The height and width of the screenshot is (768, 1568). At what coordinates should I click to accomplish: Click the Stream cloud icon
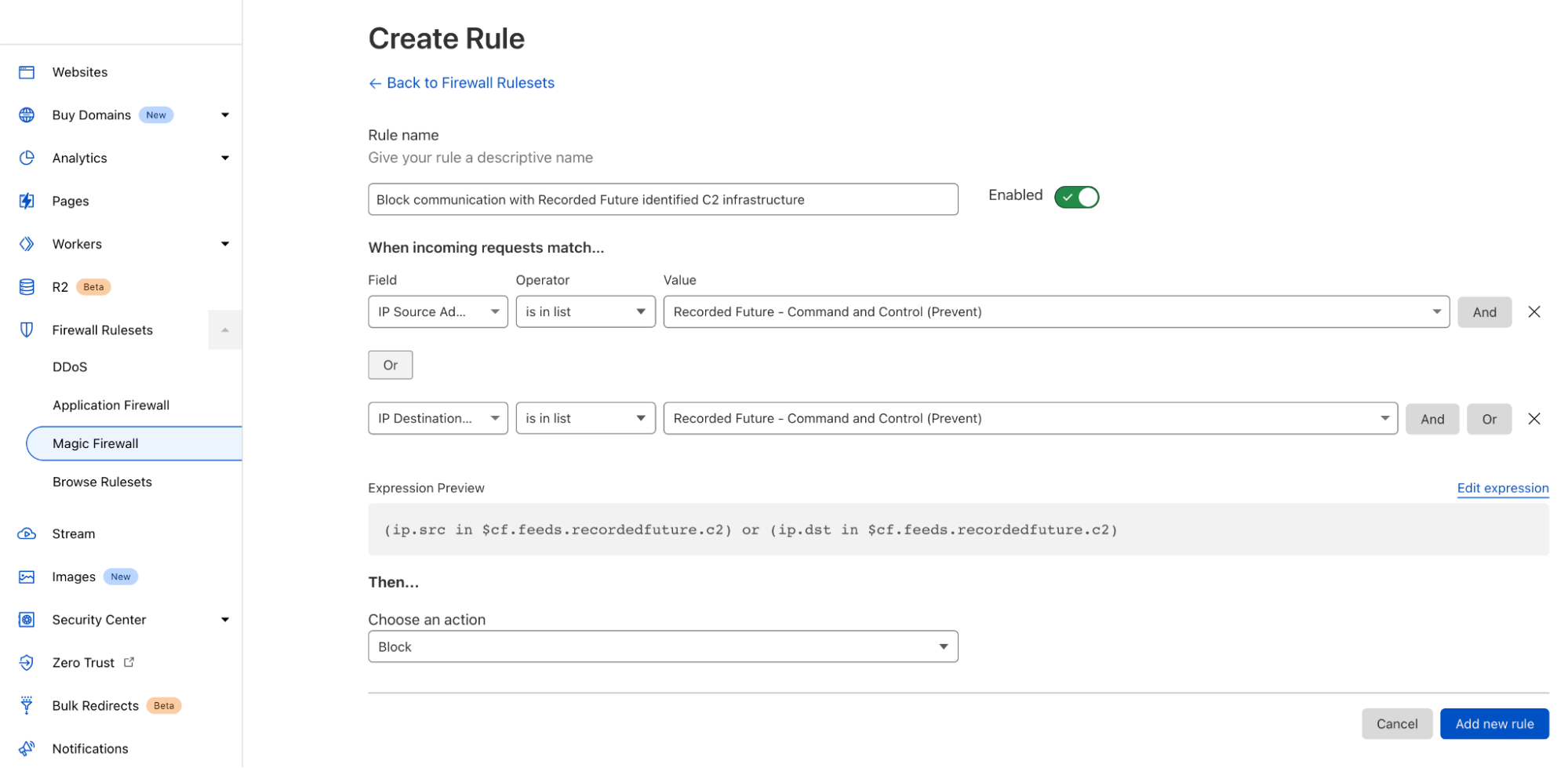pyautogui.click(x=27, y=534)
